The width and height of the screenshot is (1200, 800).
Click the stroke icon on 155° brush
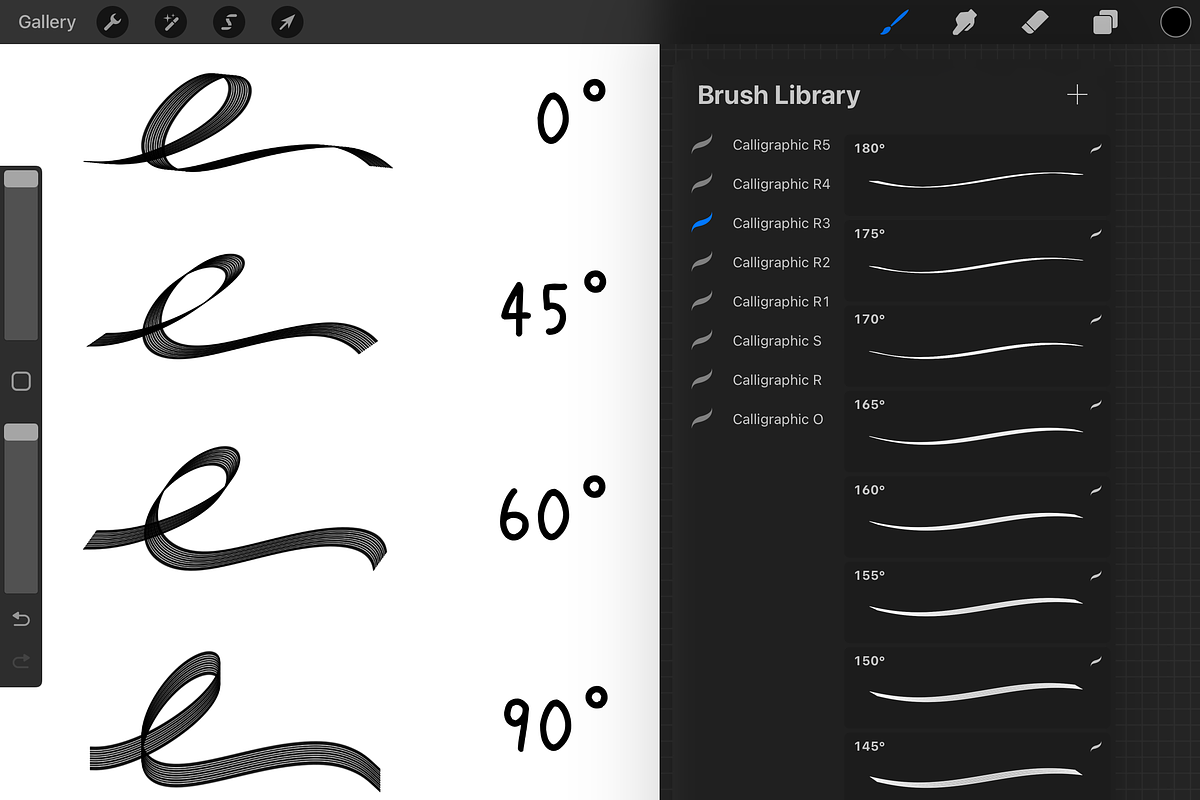click(1095, 576)
